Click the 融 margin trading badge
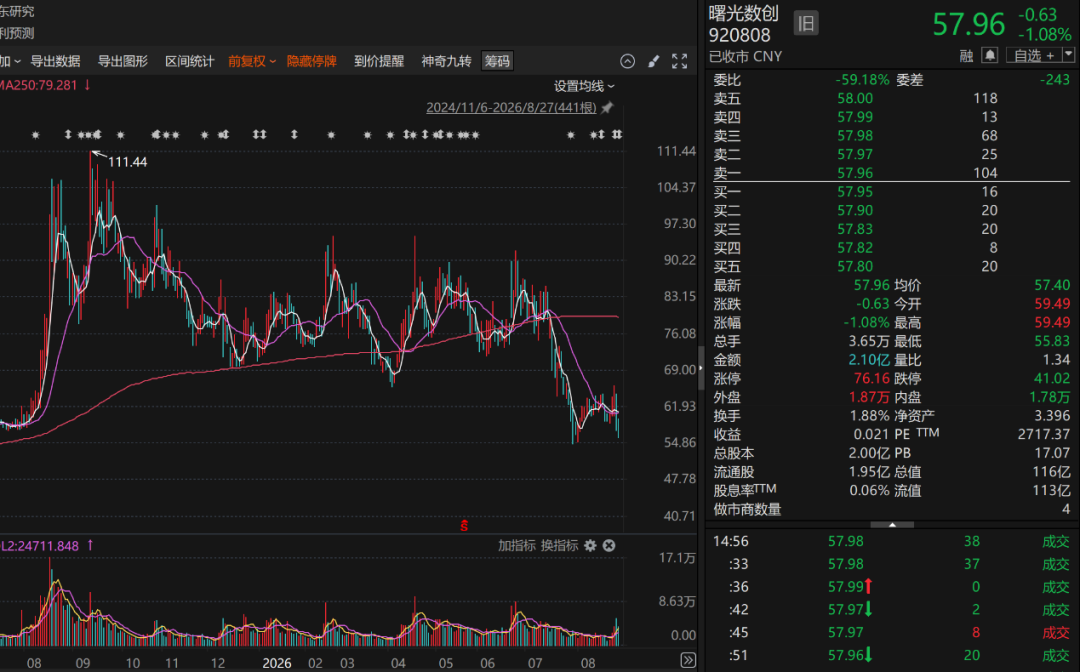Image resolution: width=1080 pixels, height=672 pixels. pyautogui.click(x=966, y=56)
